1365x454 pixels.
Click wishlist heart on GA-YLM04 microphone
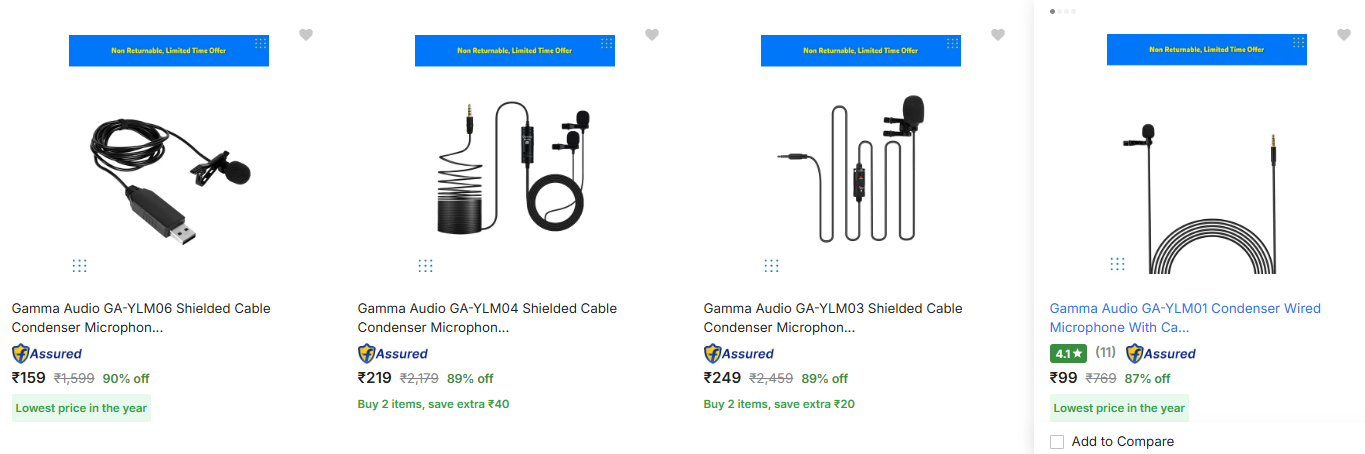[x=652, y=35]
